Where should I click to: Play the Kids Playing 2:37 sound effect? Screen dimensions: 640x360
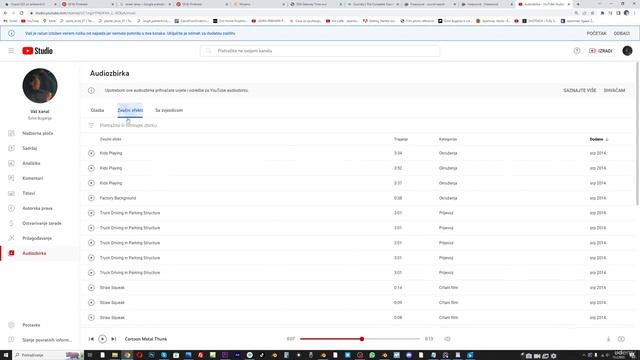pyautogui.click(x=91, y=183)
